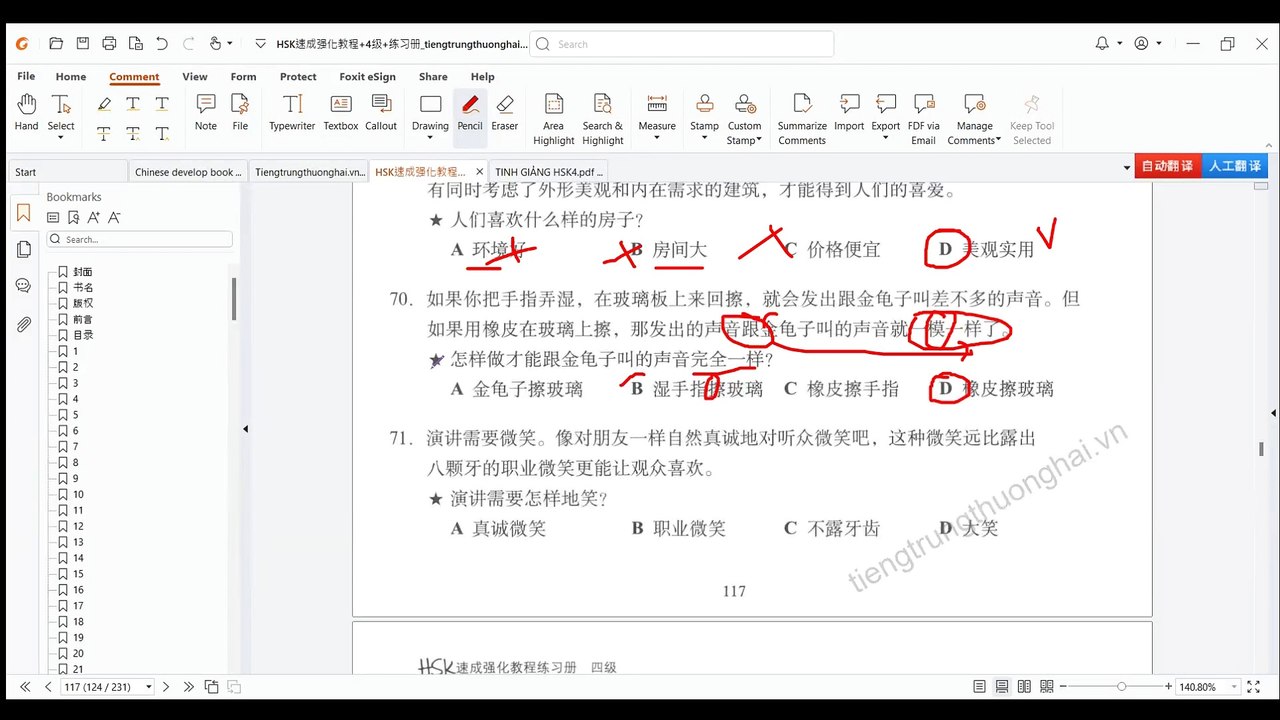Open the Custom Stamp dropdown
This screenshot has width=1280, height=720.
click(759, 141)
